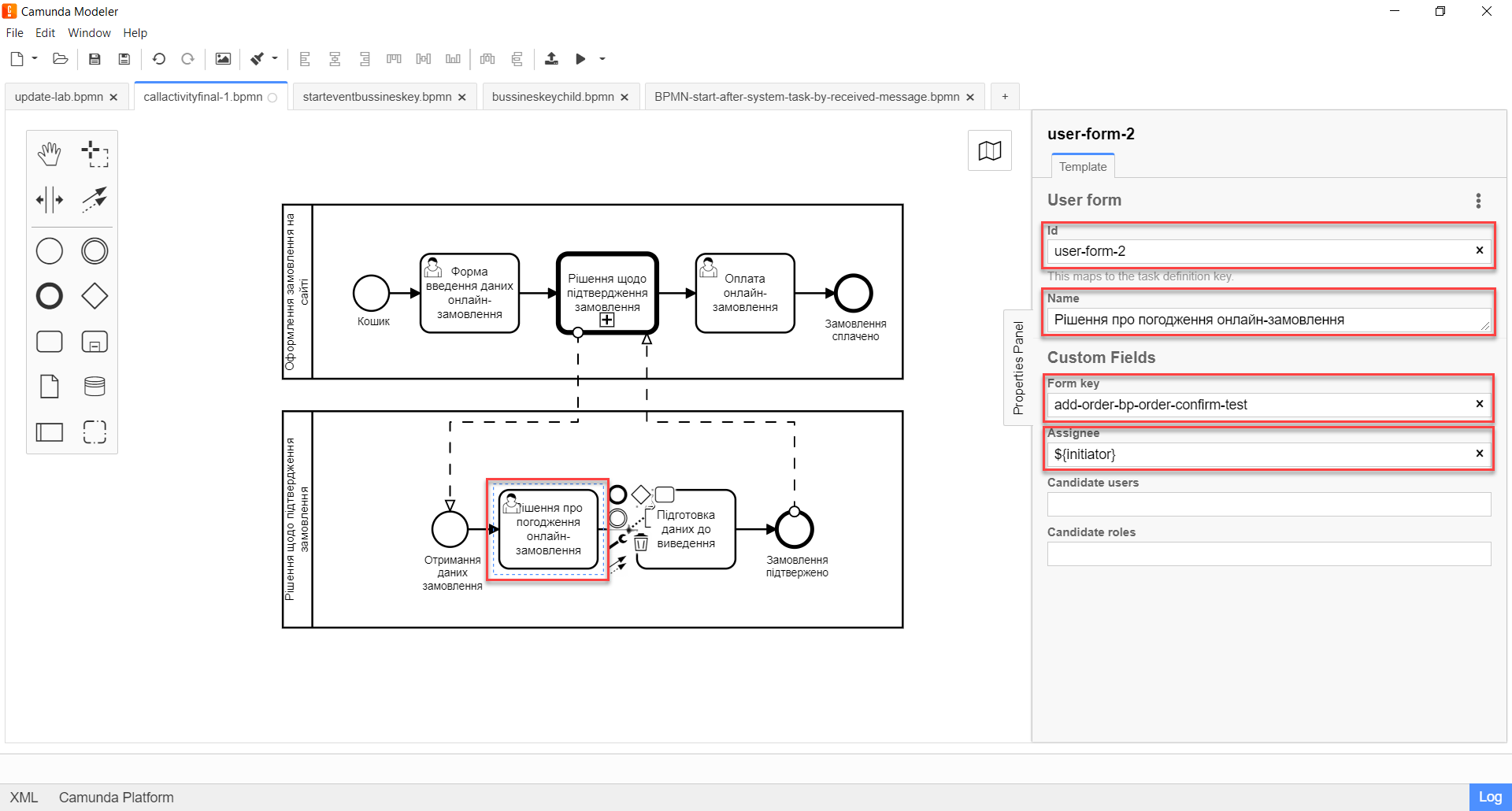1512x811 pixels.
Task: Create a gateway from palette
Action: click(94, 296)
